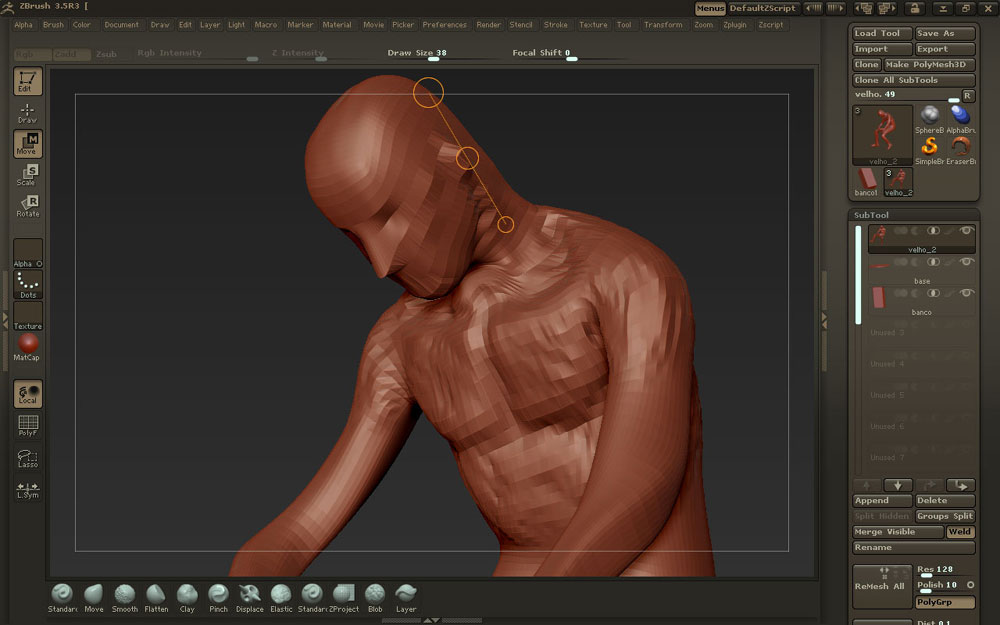Open the Dots stroke type picker

27,284
